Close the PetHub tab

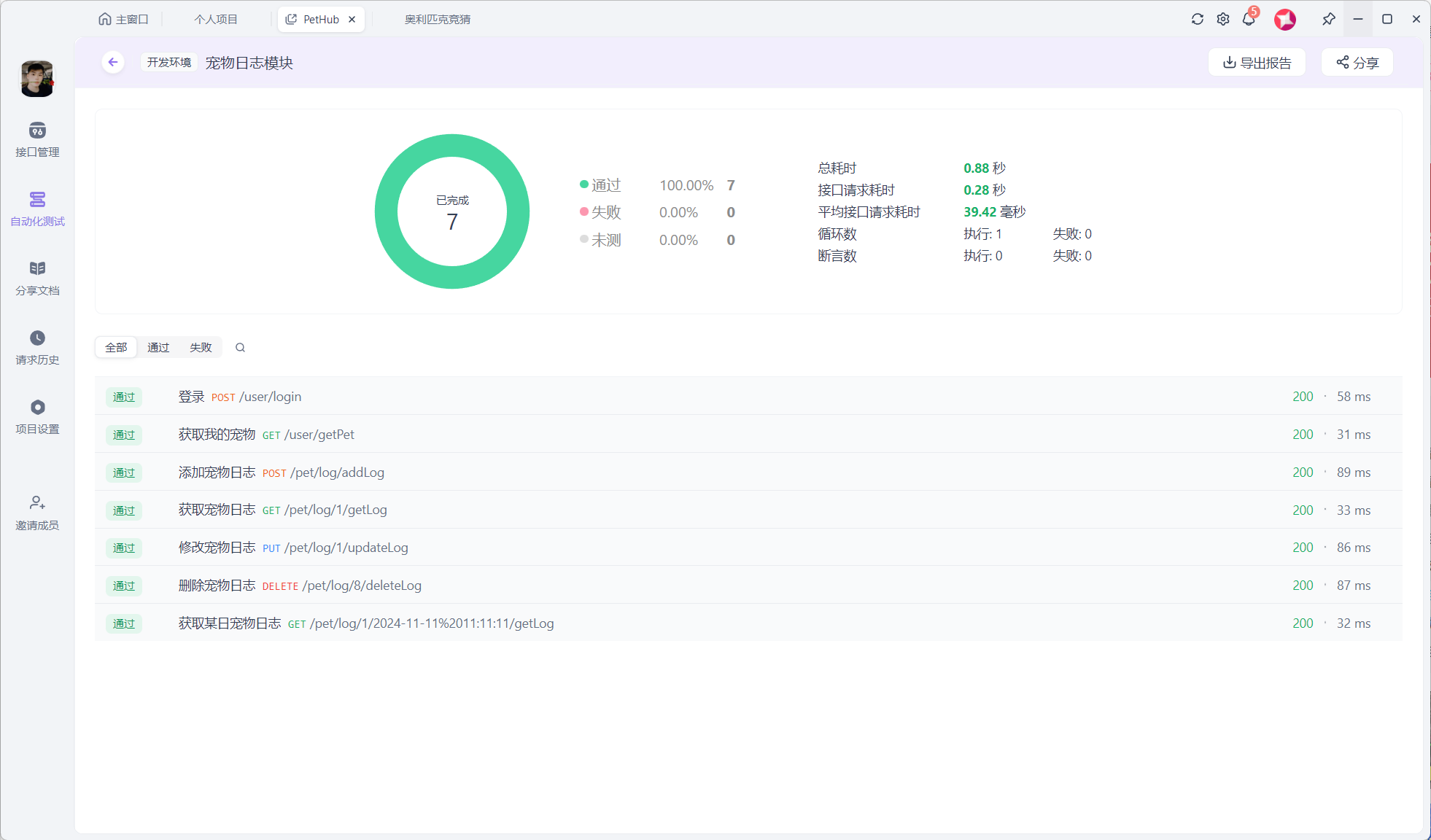coord(352,20)
